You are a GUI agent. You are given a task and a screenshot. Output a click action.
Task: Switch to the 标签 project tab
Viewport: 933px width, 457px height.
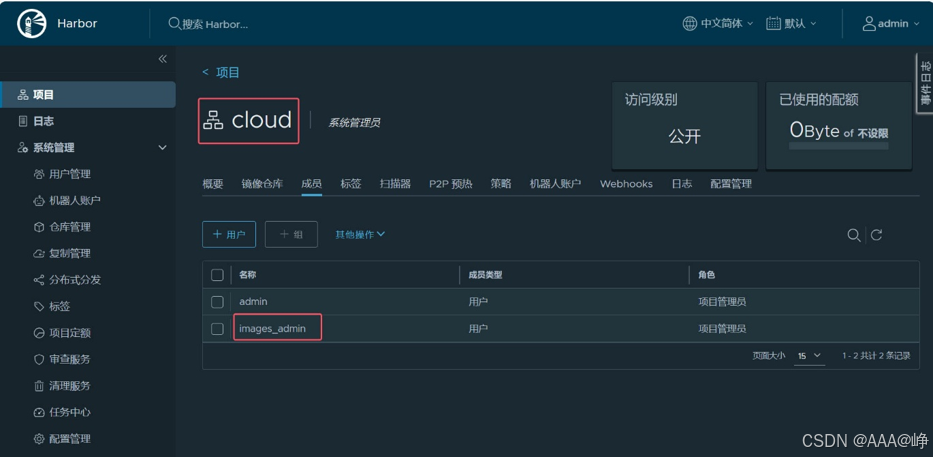[351, 184]
